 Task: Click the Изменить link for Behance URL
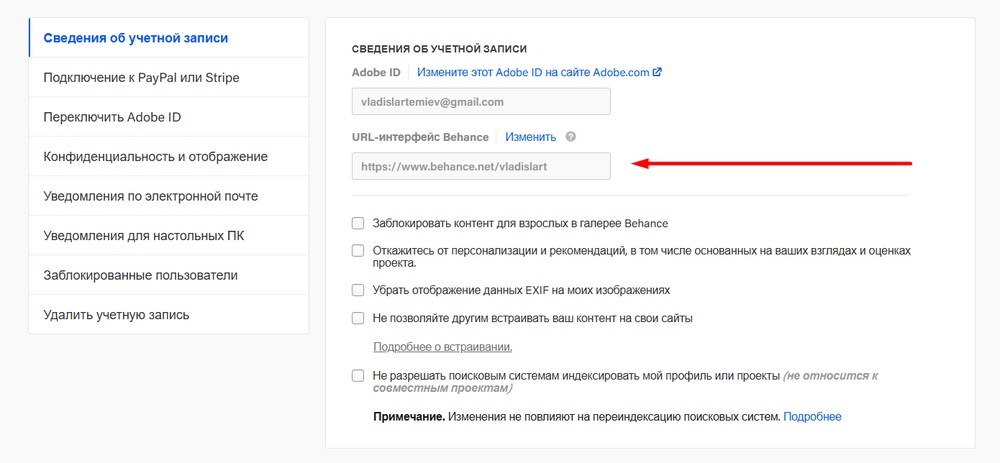[531, 137]
